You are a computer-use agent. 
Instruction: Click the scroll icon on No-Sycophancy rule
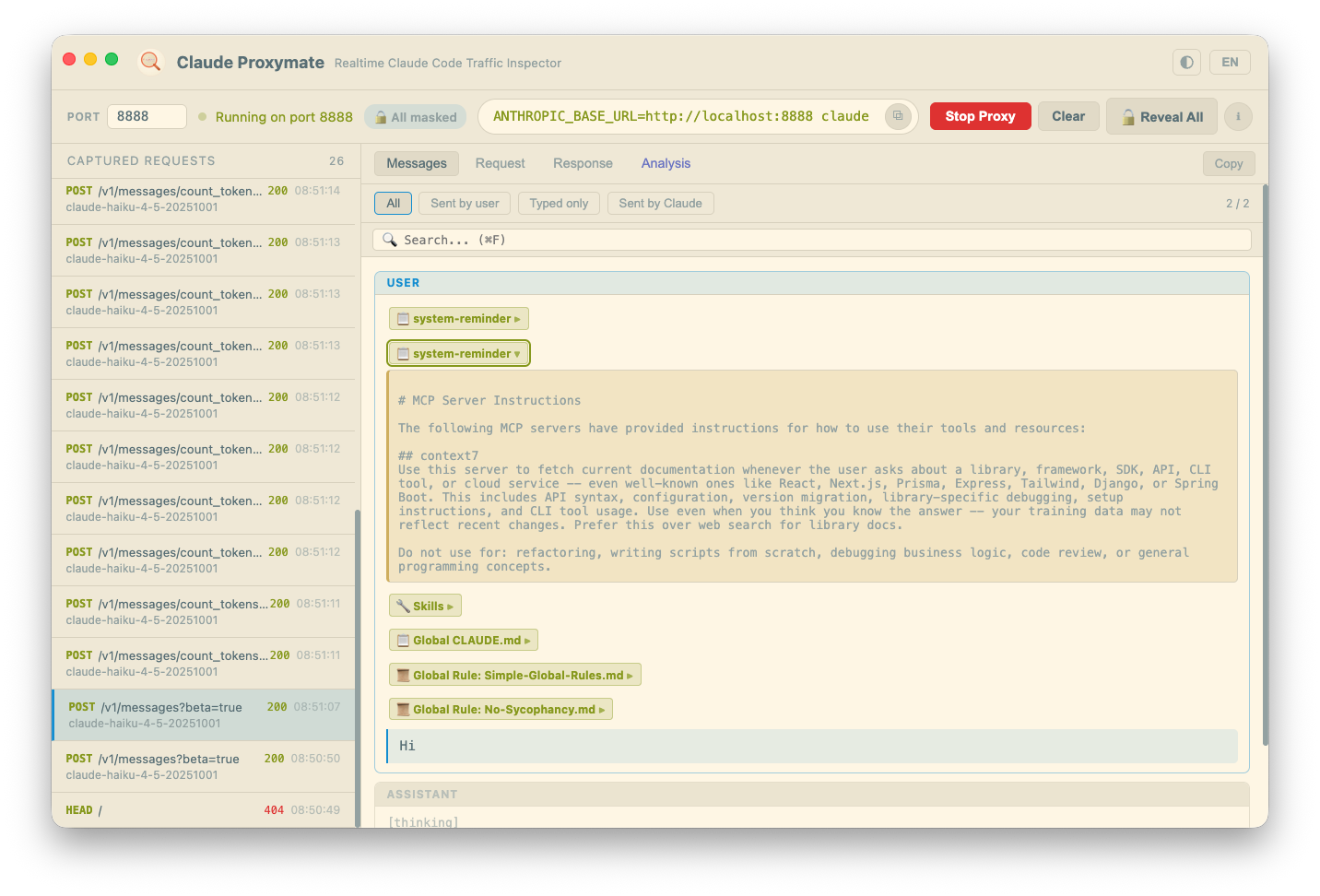403,710
